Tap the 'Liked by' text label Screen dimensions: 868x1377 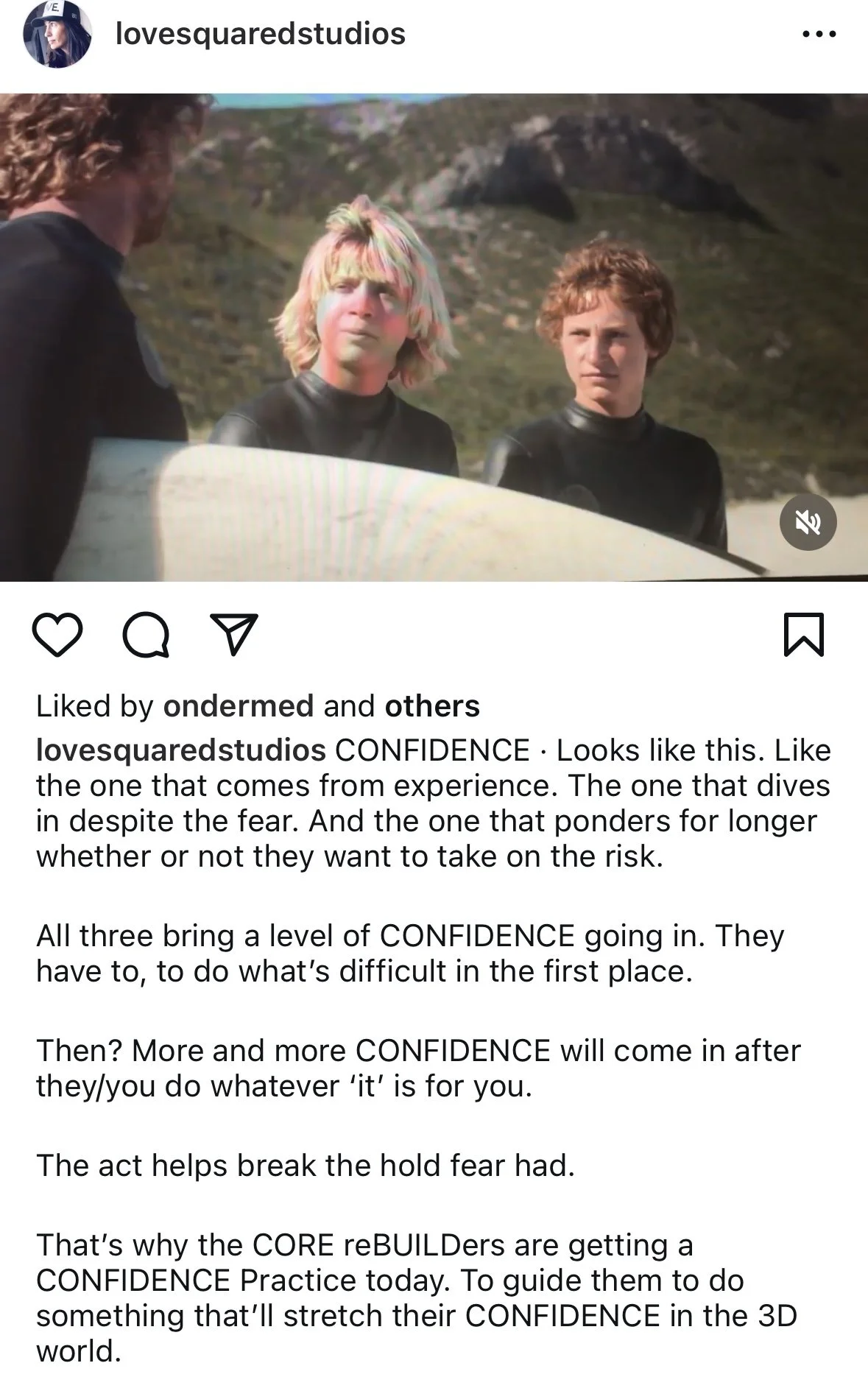pos(95,706)
